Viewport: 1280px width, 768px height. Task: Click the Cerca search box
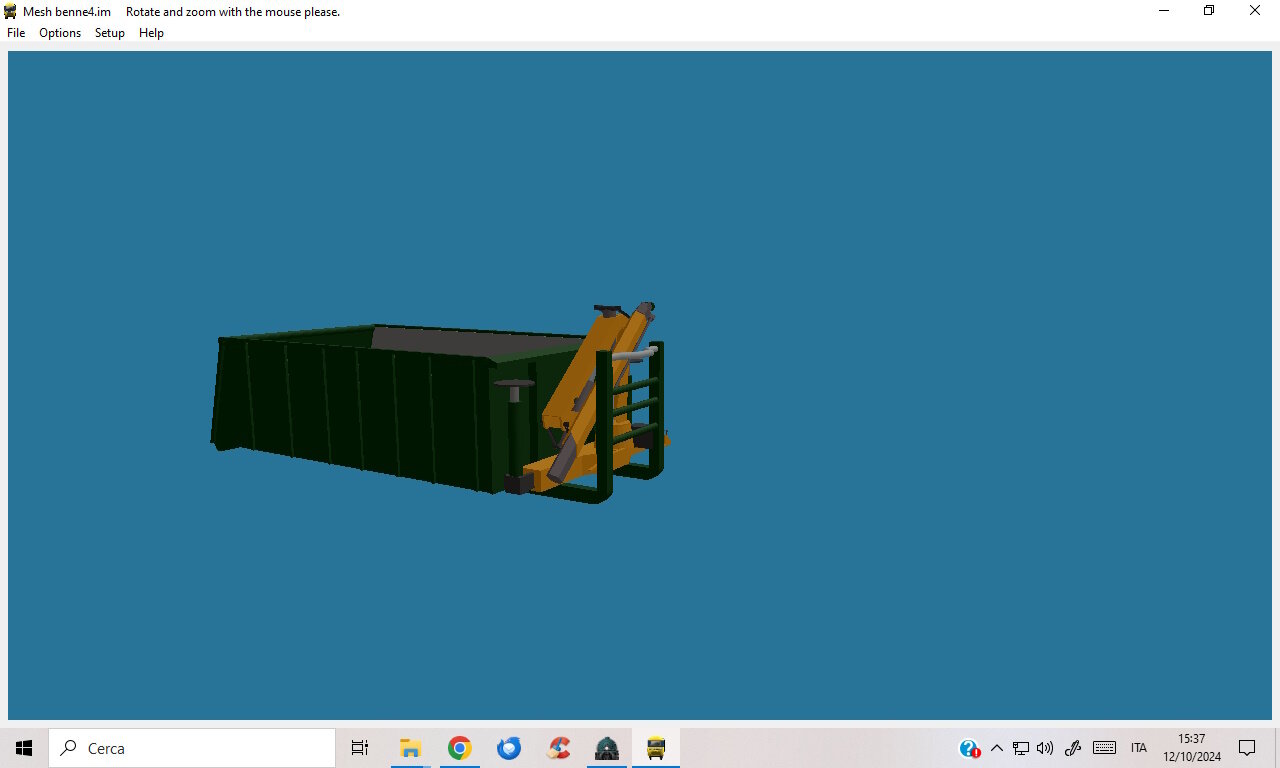click(192, 748)
